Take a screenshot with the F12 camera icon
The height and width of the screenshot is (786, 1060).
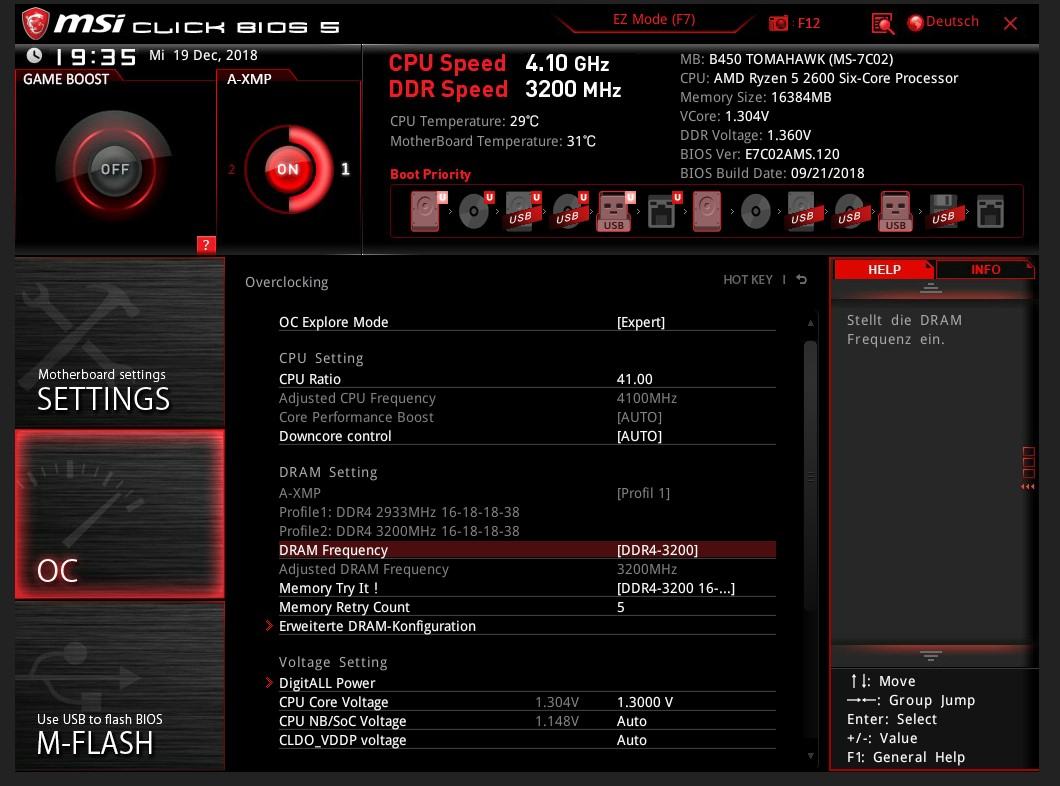pos(778,24)
